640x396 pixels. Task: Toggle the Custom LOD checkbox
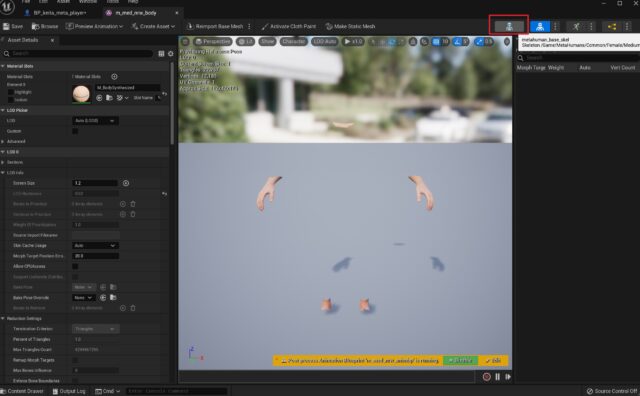click(75, 131)
